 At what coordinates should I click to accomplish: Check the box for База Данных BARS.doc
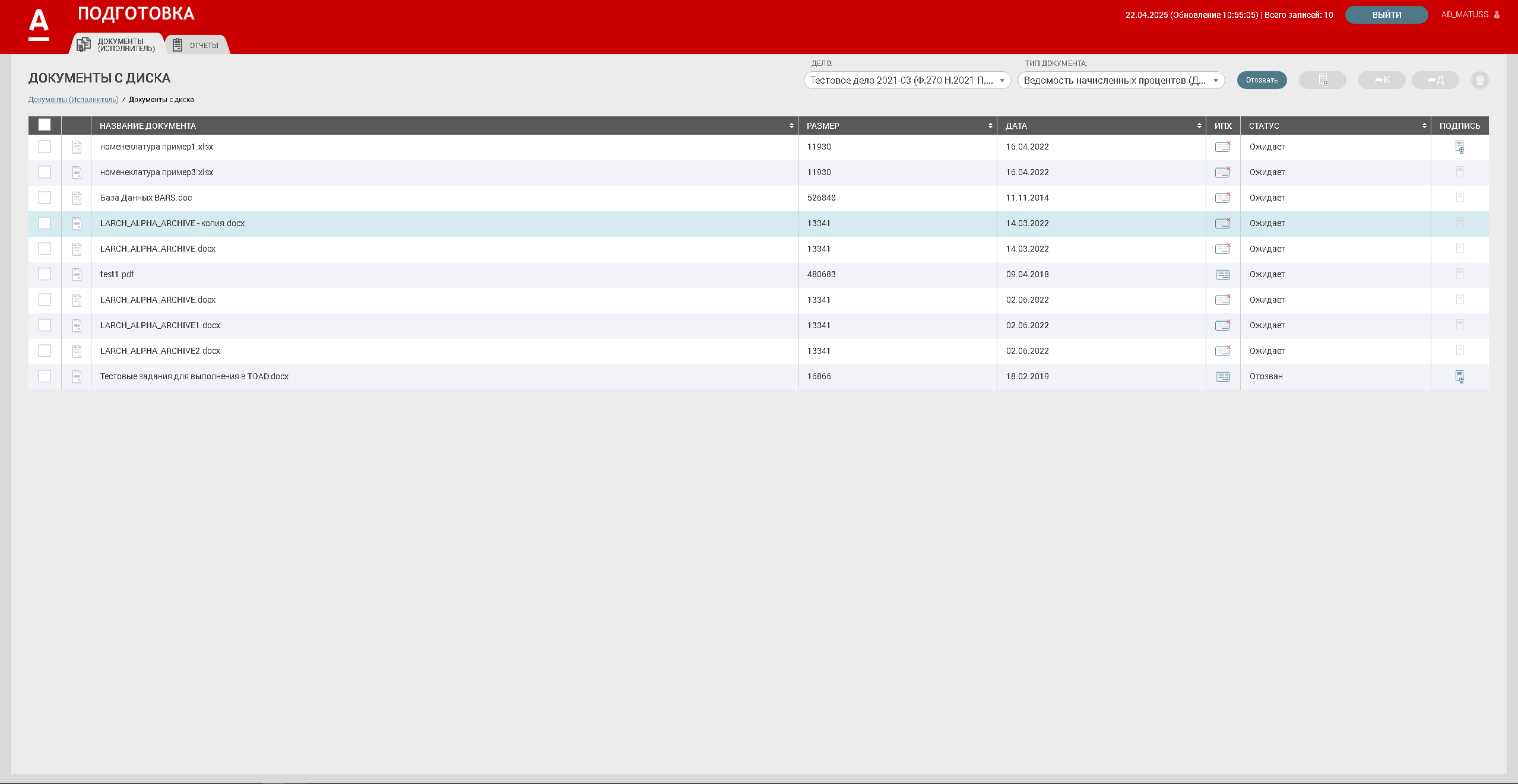pyautogui.click(x=45, y=198)
